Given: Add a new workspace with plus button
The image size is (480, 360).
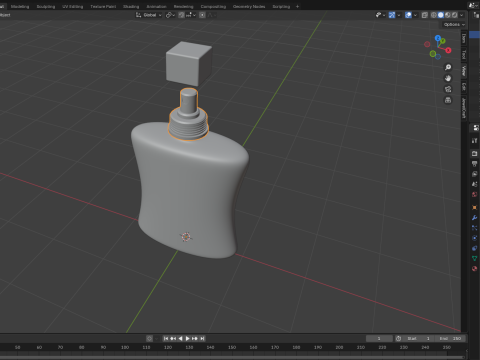Looking at the screenshot, I should coord(297,6).
